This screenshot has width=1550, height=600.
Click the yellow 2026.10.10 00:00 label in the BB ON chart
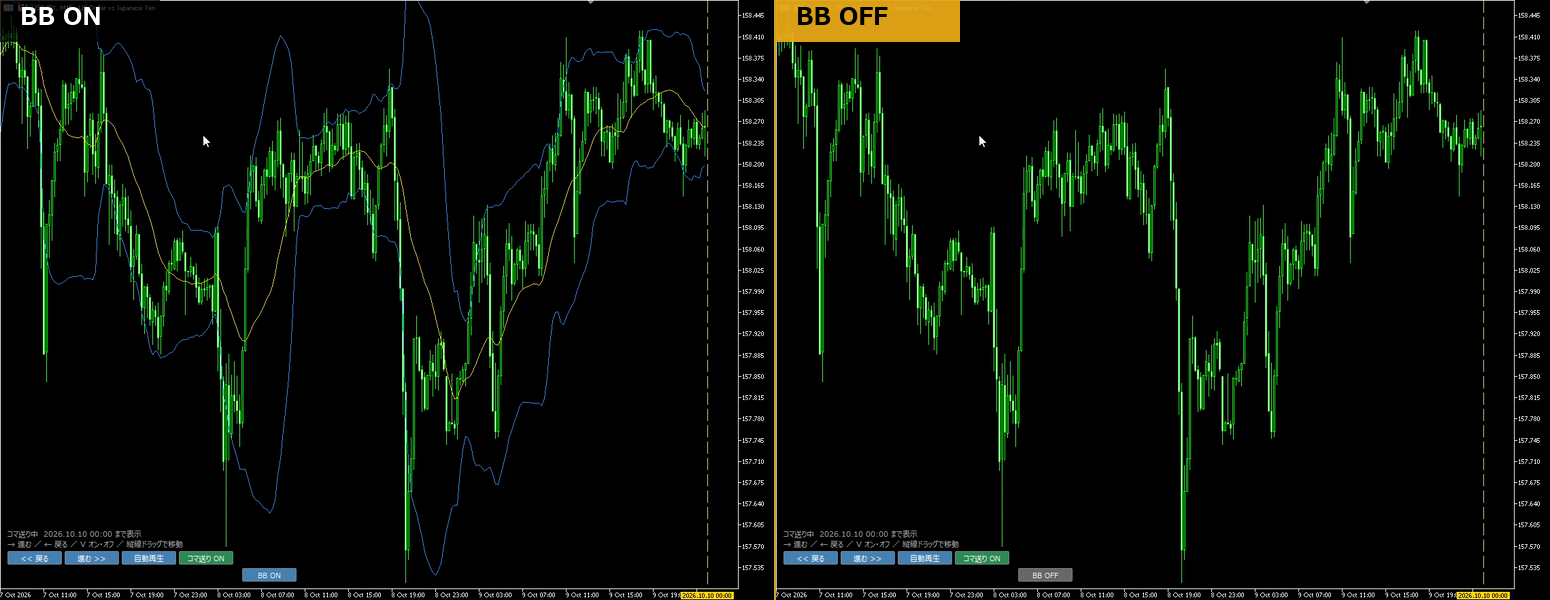click(708, 595)
